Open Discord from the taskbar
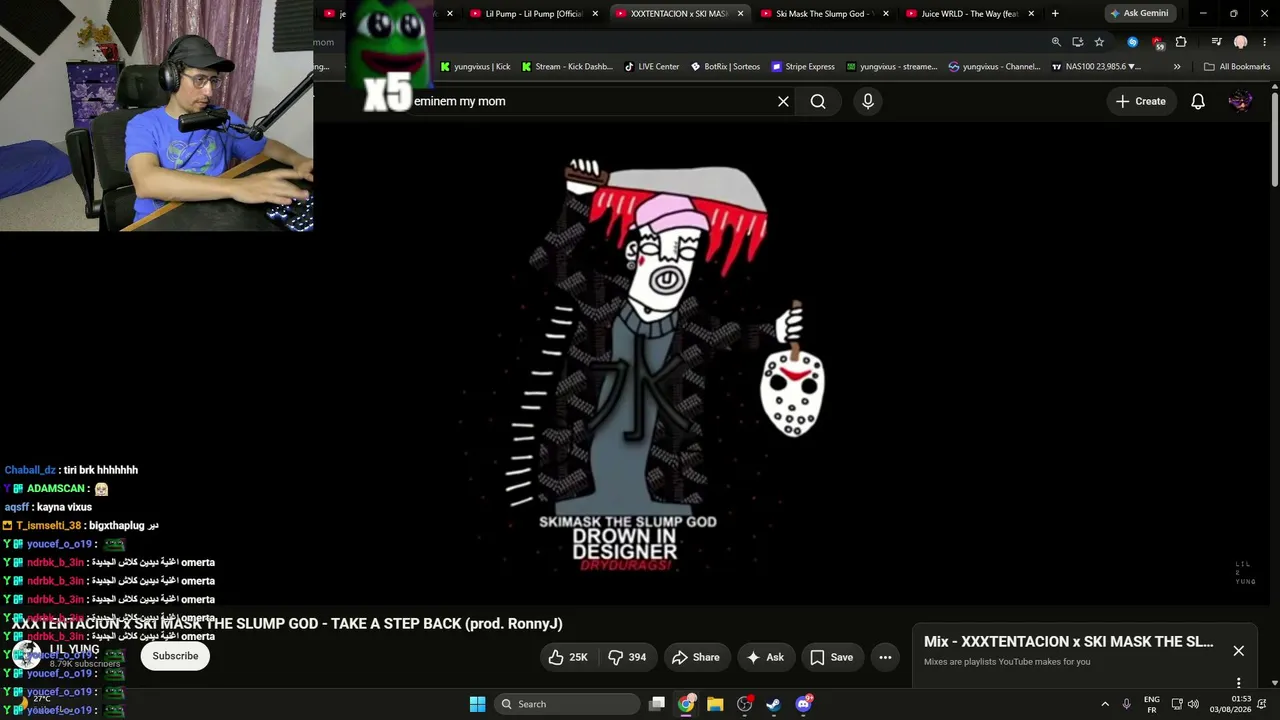 pos(803,704)
